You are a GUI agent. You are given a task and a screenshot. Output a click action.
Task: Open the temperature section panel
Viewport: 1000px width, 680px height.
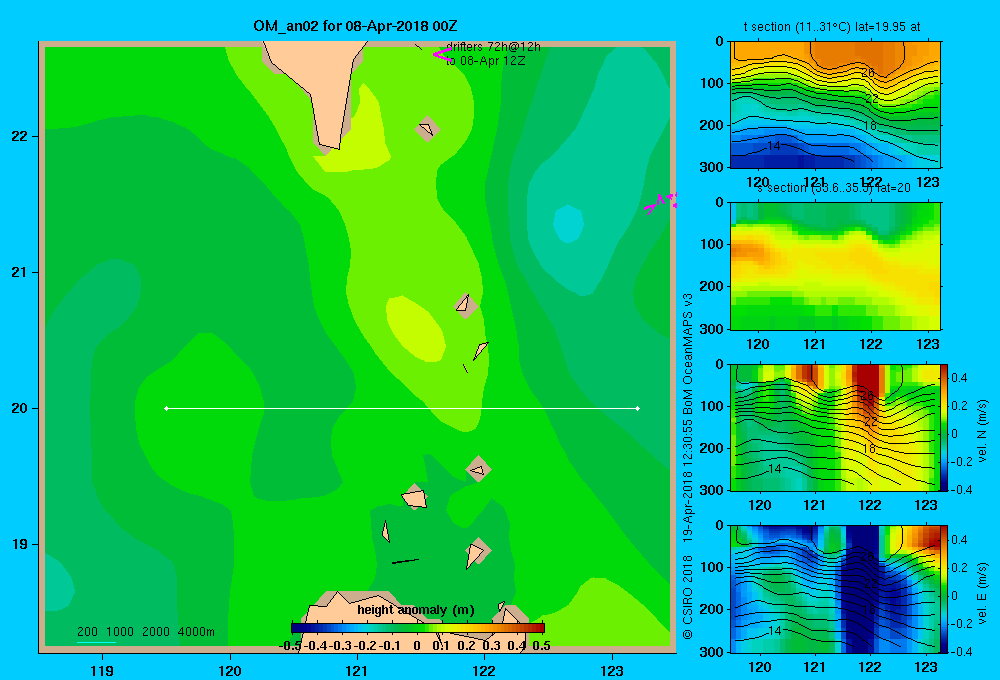835,105
